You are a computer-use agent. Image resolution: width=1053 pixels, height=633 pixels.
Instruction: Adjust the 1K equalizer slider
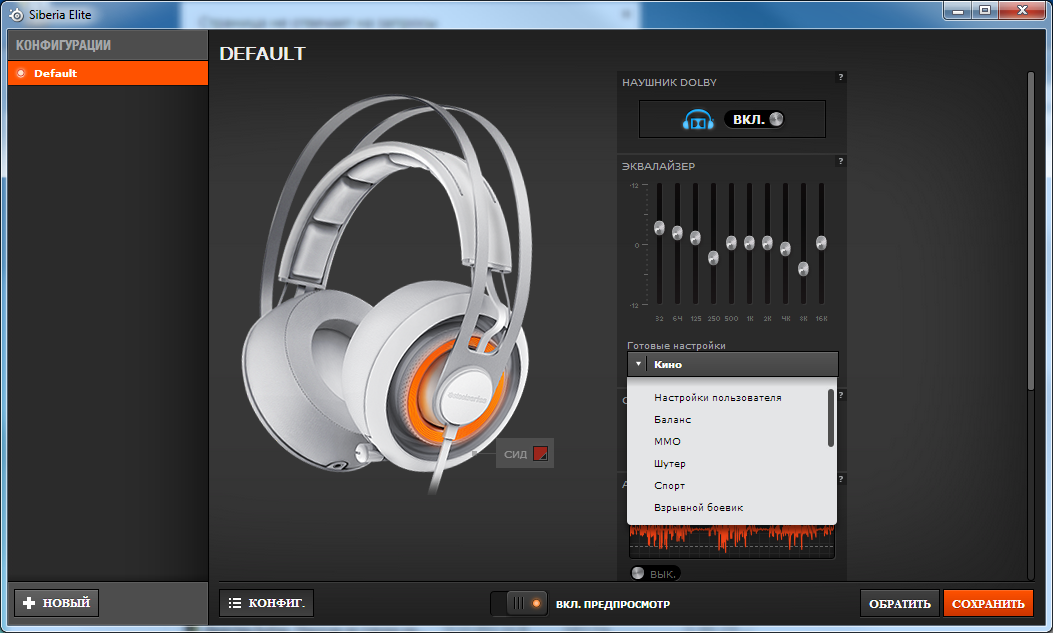(749, 242)
